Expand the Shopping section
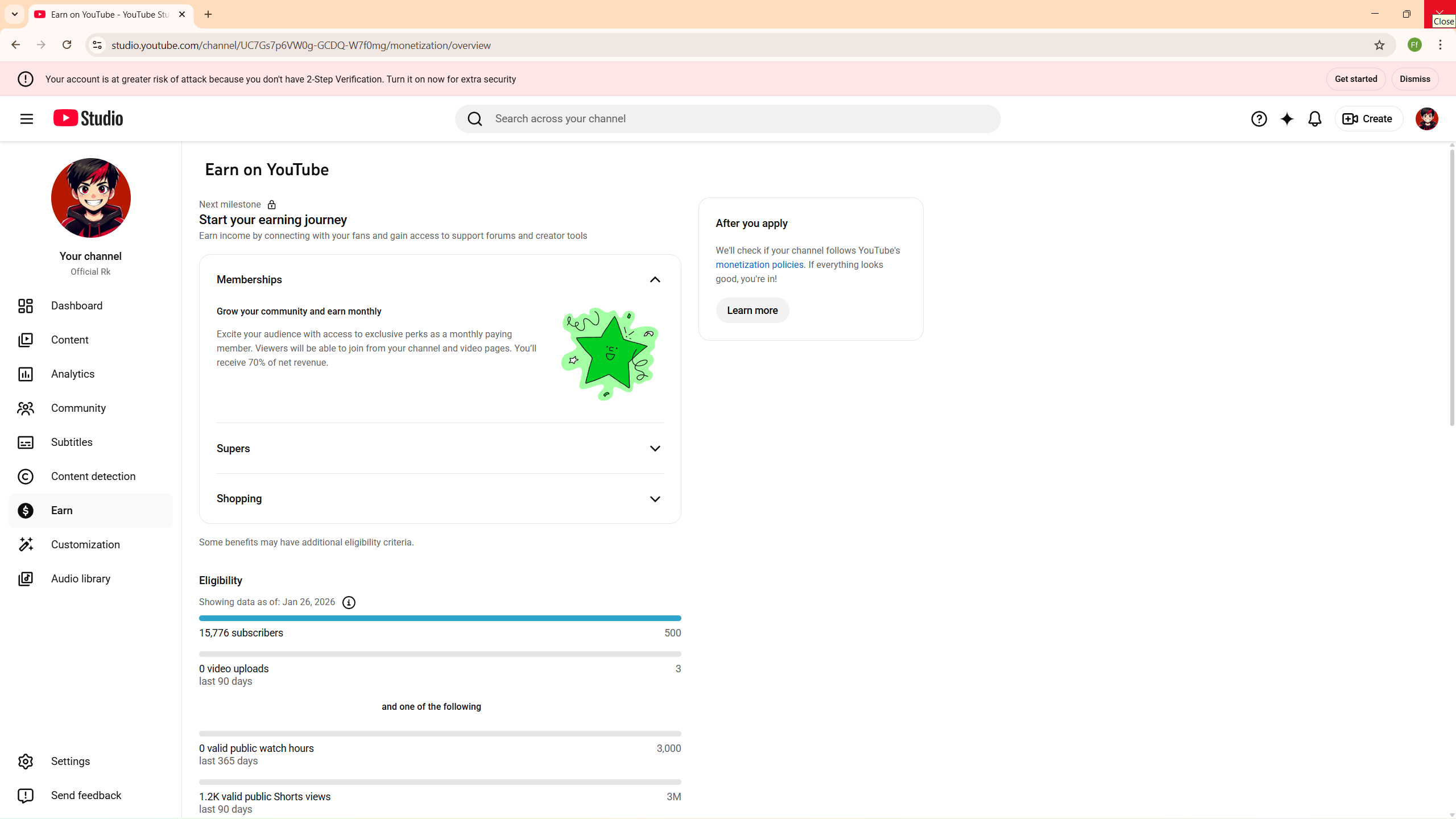 point(655,499)
